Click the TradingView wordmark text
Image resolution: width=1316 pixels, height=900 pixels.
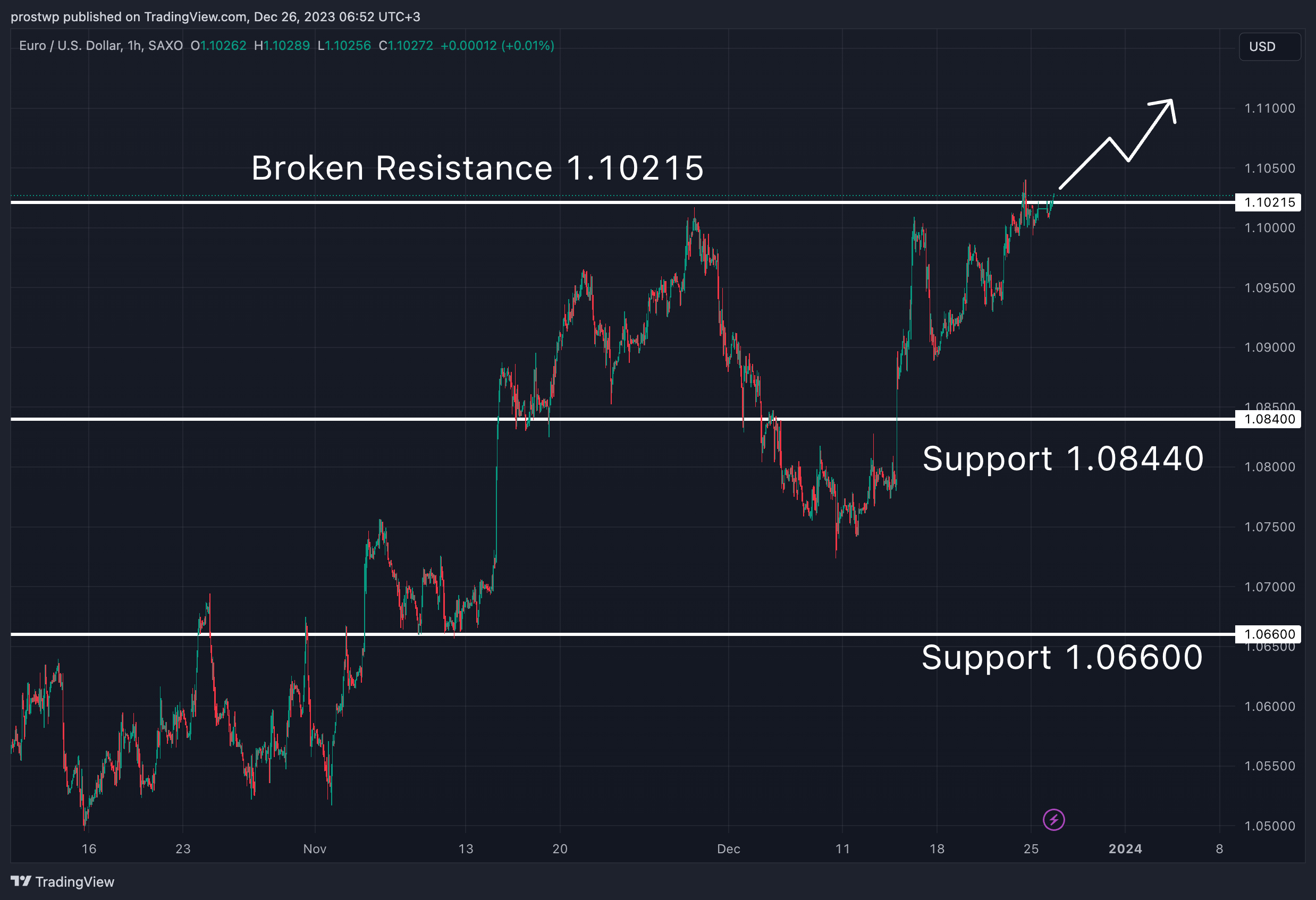(75, 882)
